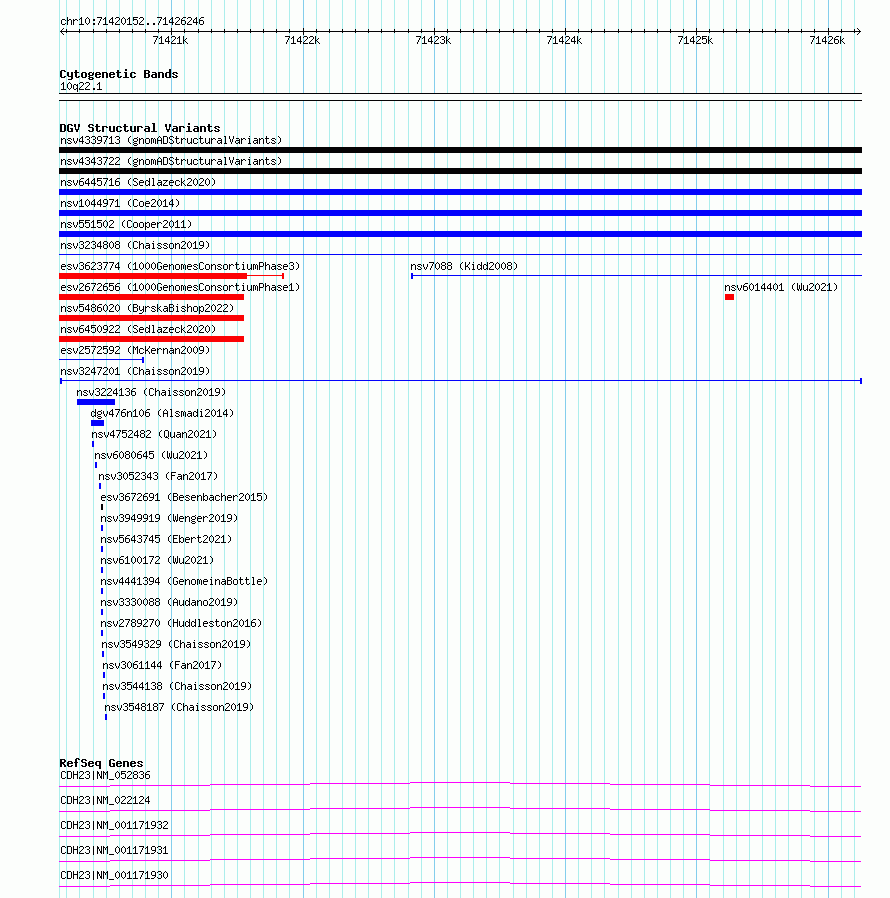Open the RefSeq Genes track title
The height and width of the screenshot is (898, 890).
coord(101,763)
